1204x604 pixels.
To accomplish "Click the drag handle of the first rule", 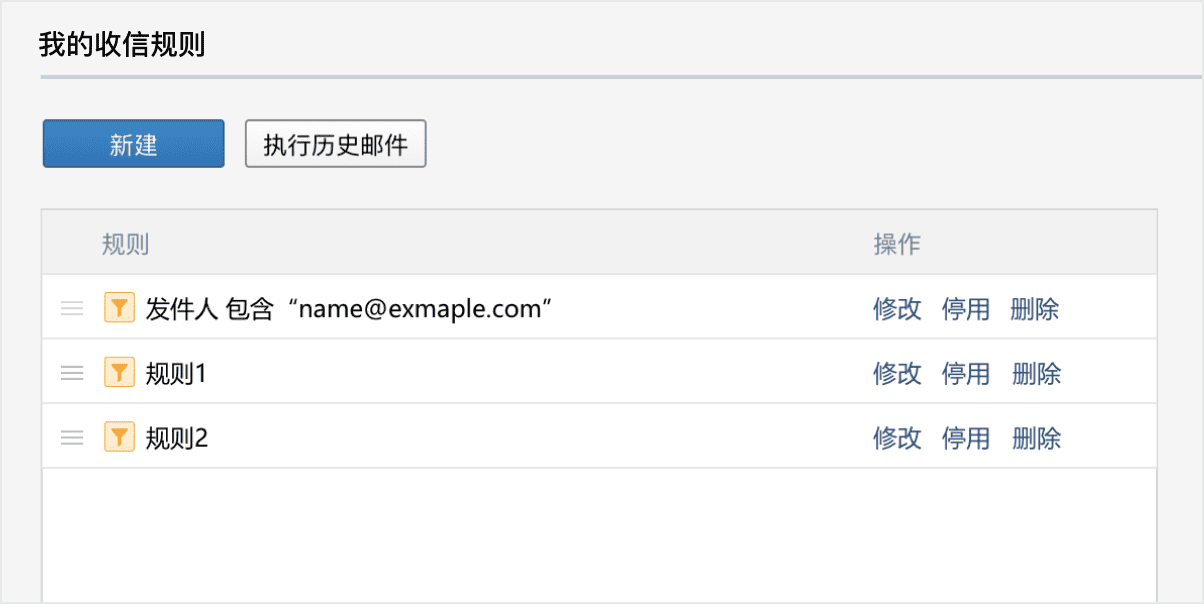I will point(71,308).
